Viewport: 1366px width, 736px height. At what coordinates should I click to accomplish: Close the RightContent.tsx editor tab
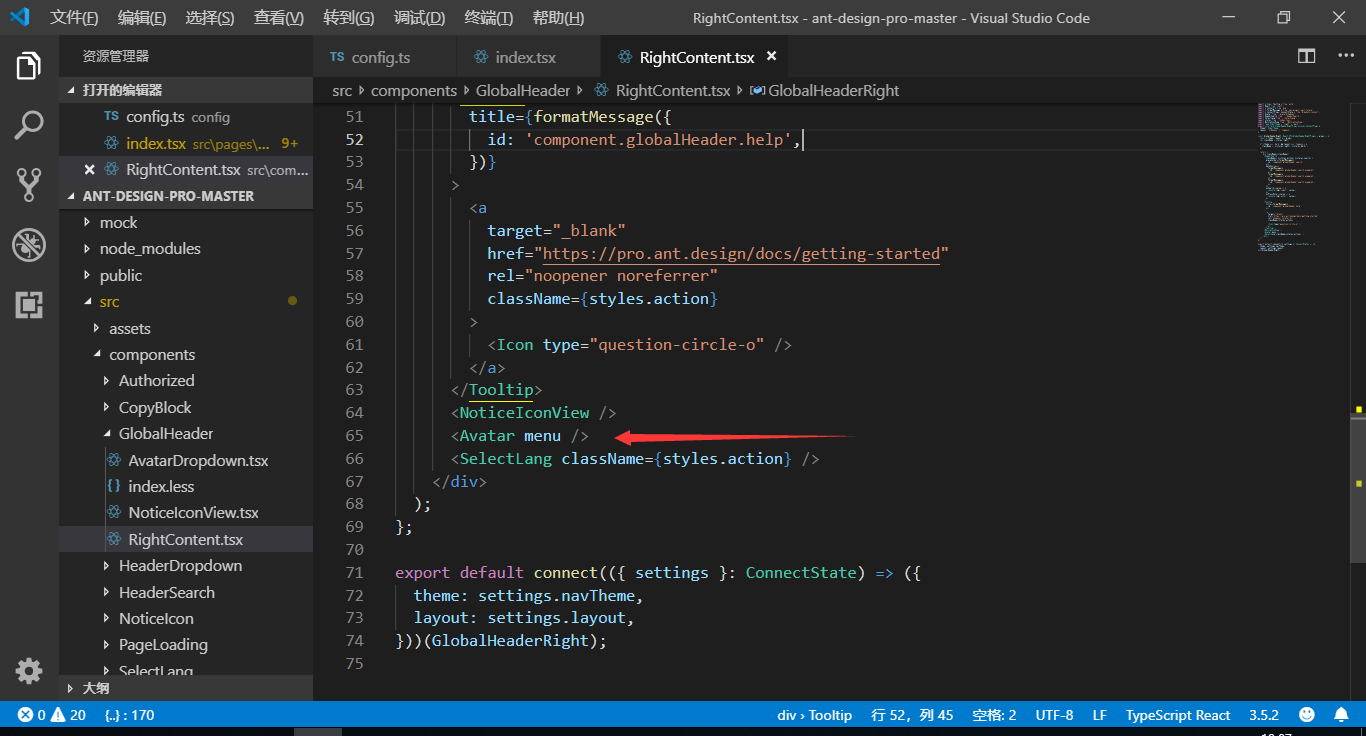coord(771,57)
